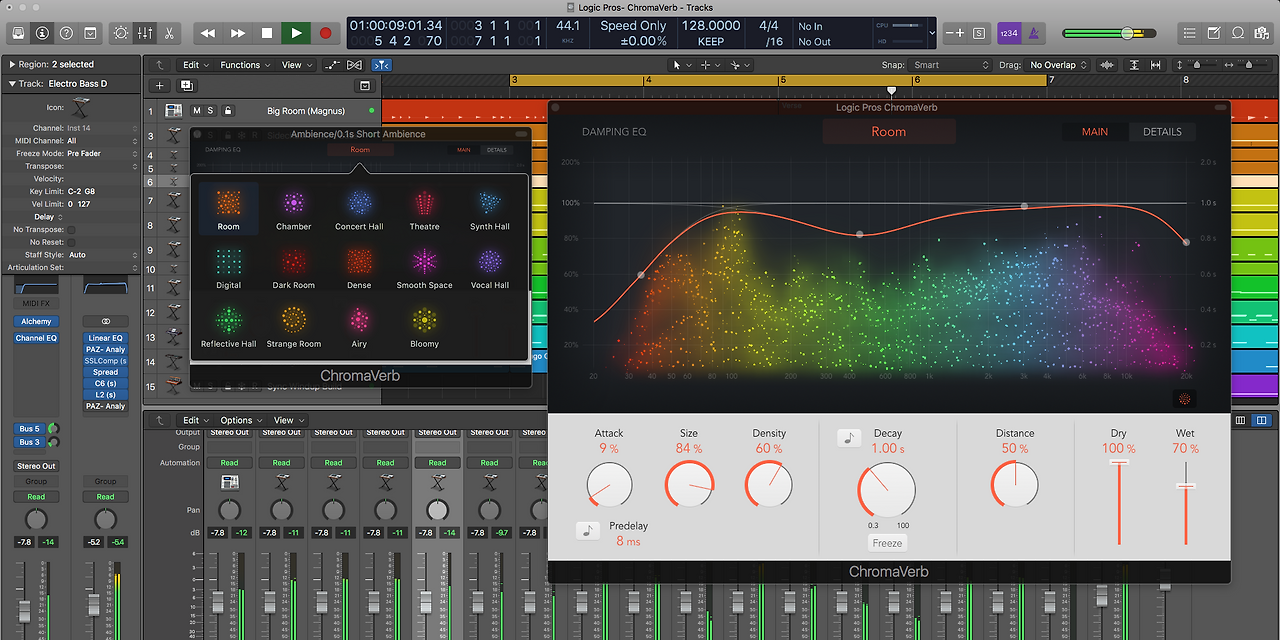Open the Library button in the control bar

[19, 33]
